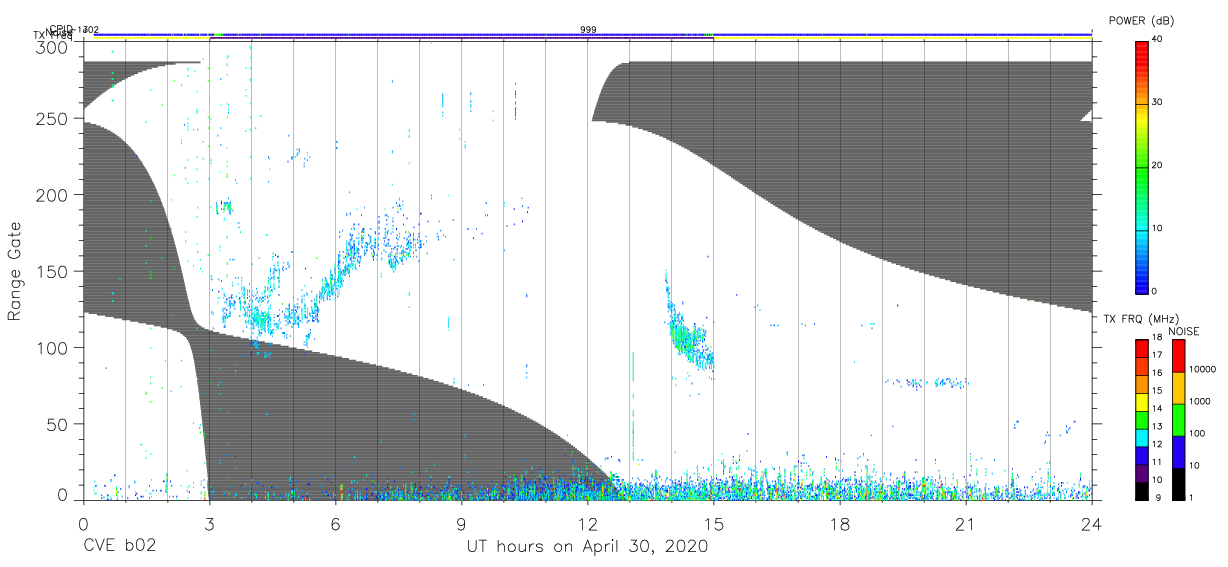Click UT hour axis tick '12'
This screenshot has height=567, width=1228.
pyautogui.click(x=588, y=524)
